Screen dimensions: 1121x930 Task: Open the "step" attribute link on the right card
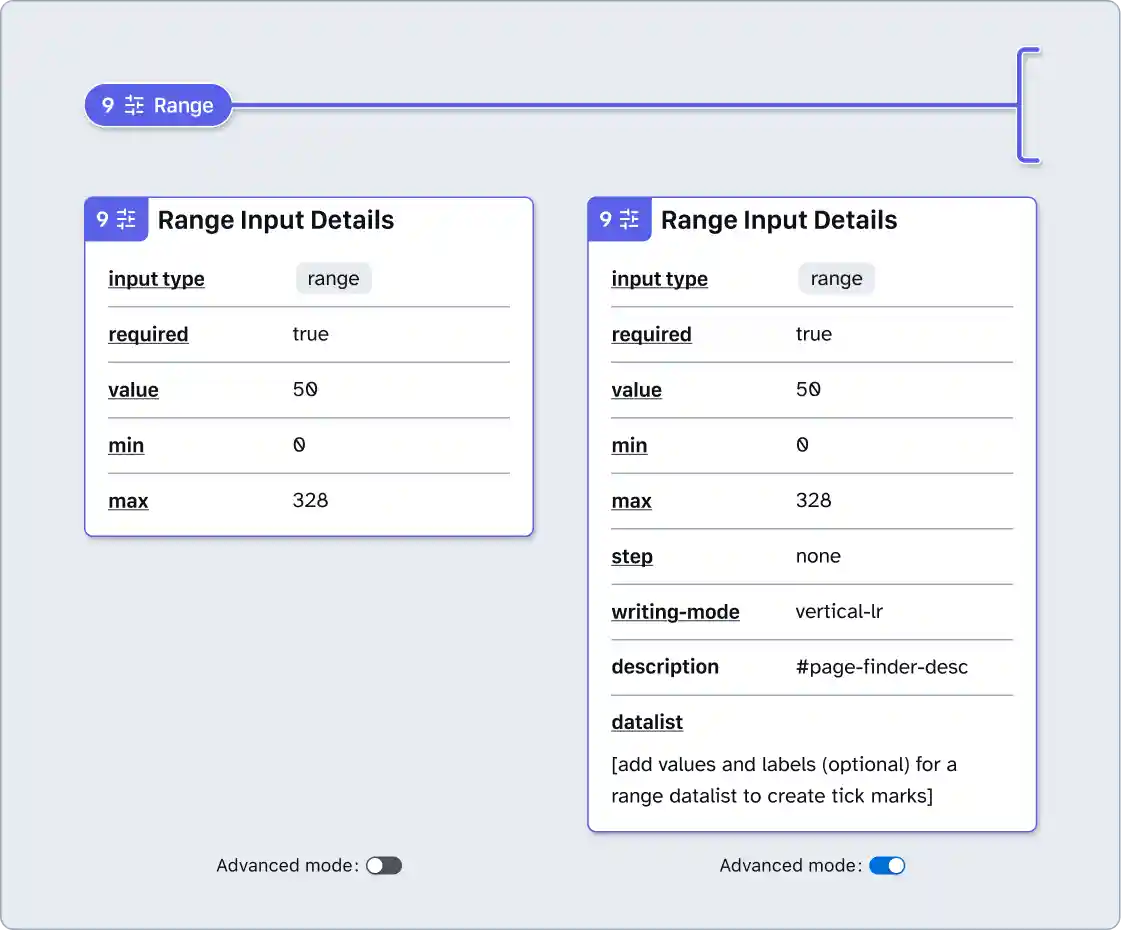pyautogui.click(x=631, y=557)
